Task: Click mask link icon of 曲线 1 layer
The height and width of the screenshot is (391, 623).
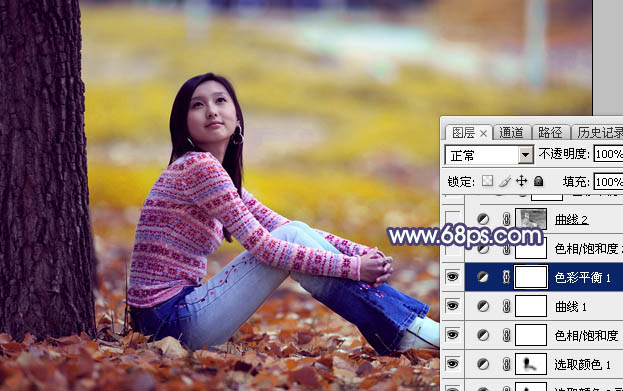Action: coord(506,306)
